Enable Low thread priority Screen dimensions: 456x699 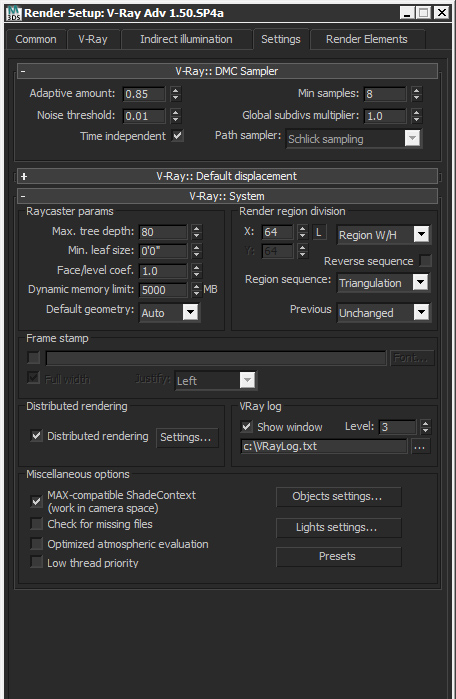point(36,562)
